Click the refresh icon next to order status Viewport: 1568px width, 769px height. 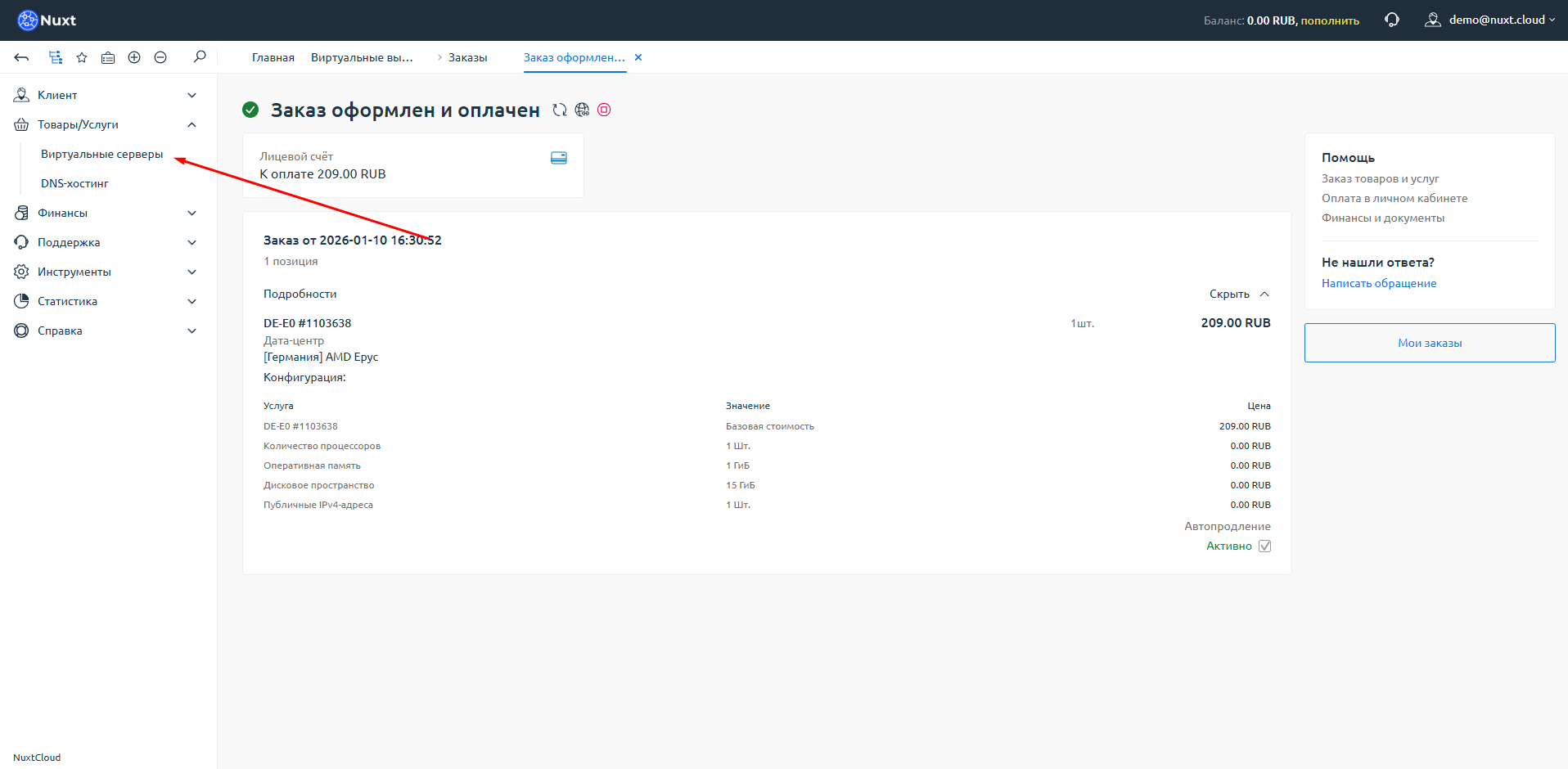[560, 110]
